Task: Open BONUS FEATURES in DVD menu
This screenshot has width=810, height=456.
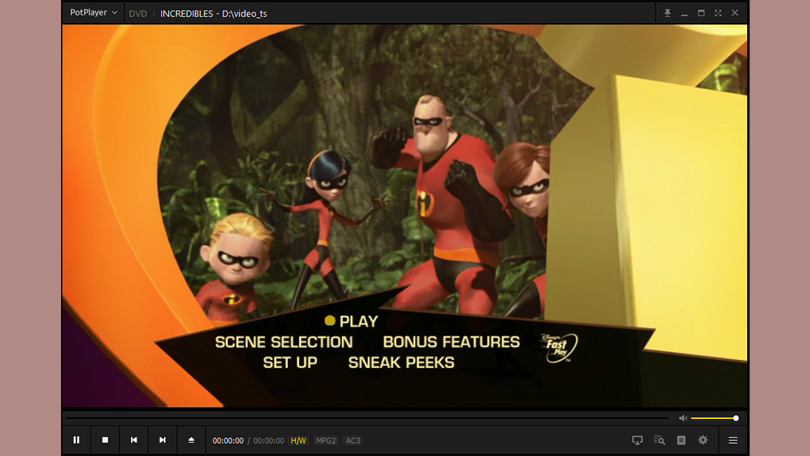Action: point(451,342)
